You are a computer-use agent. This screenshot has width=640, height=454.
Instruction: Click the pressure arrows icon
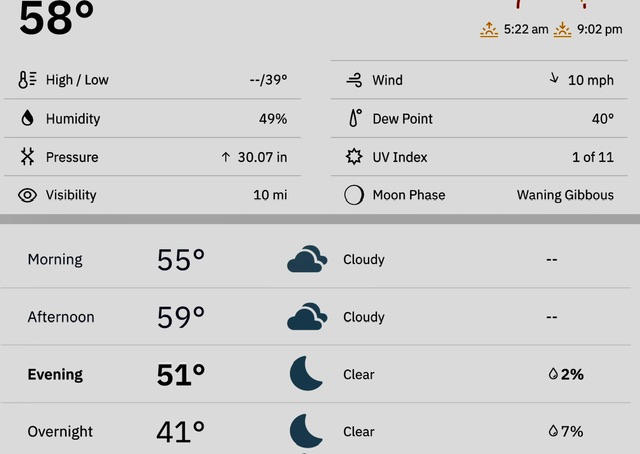[27, 157]
